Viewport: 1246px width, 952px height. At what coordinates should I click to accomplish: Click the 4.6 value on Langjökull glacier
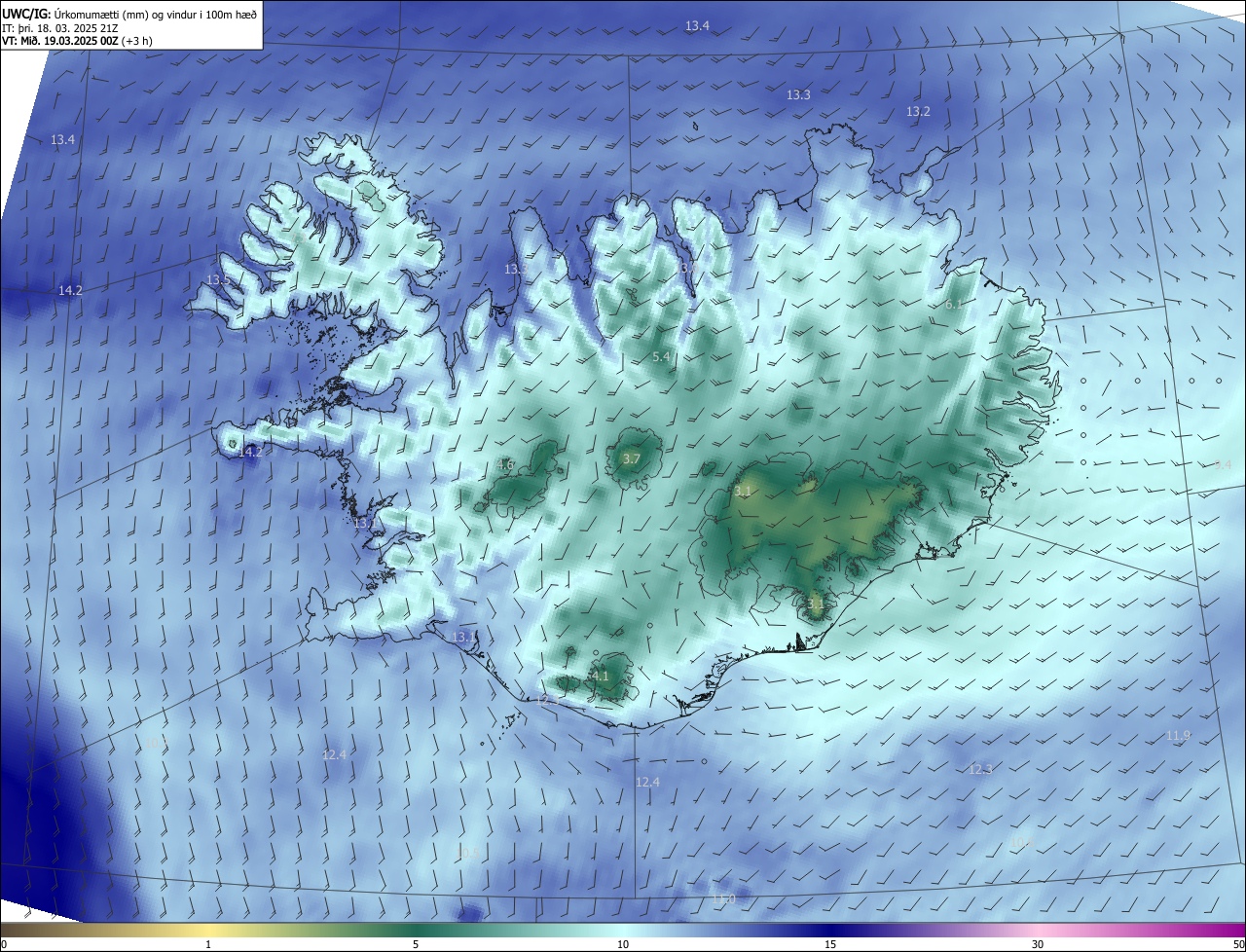click(505, 465)
